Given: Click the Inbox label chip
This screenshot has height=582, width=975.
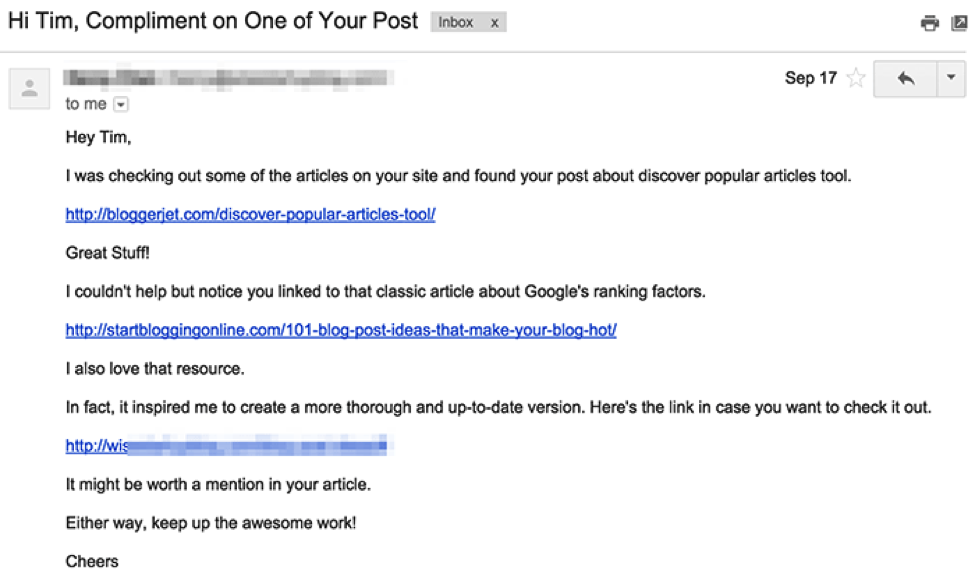Looking at the screenshot, I should coord(458,21).
